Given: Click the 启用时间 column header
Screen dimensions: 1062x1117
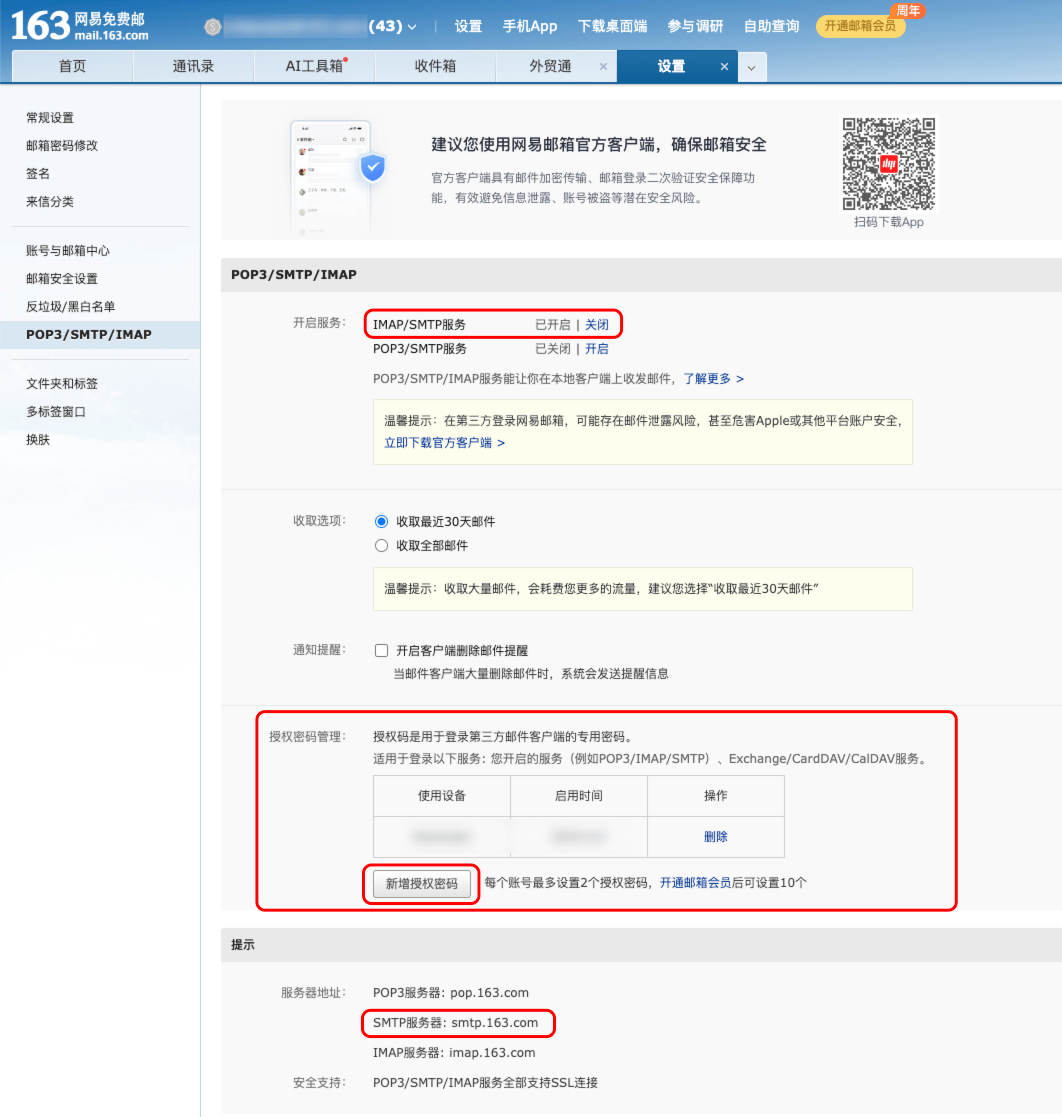Looking at the screenshot, I should point(578,796).
